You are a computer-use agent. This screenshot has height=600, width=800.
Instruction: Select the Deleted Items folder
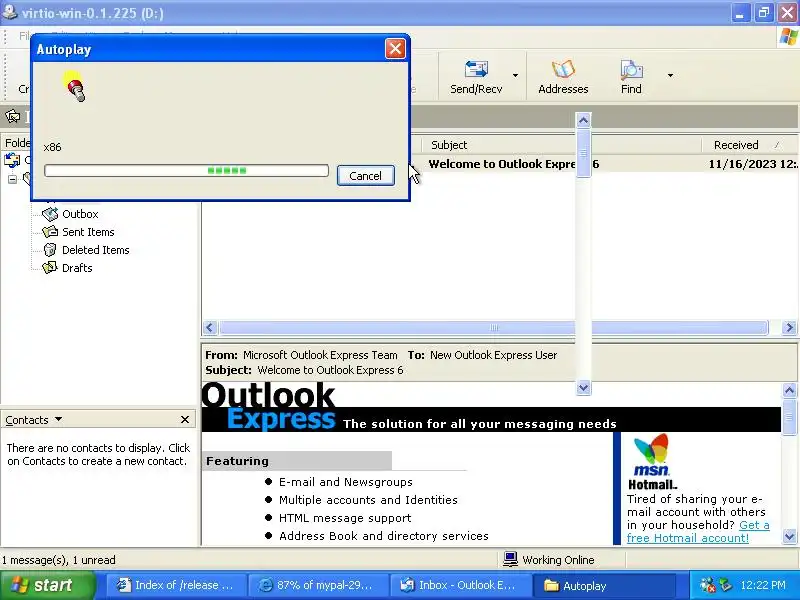(x=95, y=250)
